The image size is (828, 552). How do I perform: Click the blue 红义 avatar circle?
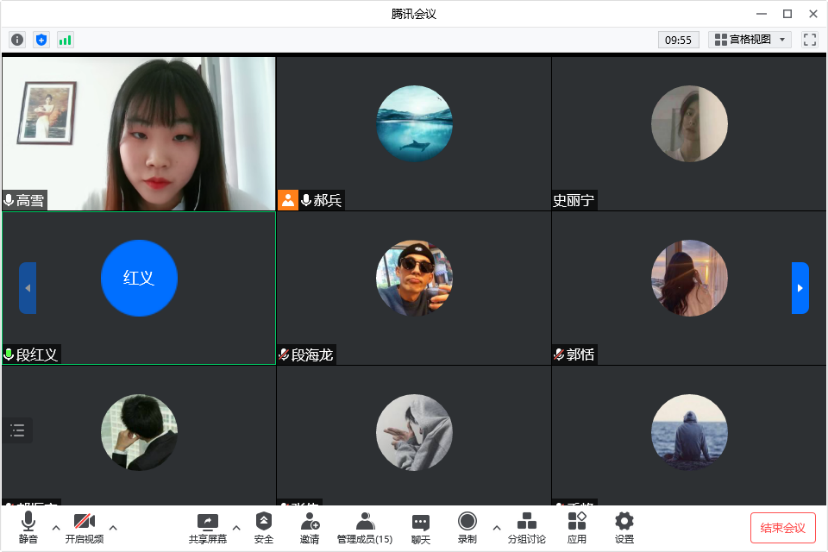pyautogui.click(x=139, y=278)
